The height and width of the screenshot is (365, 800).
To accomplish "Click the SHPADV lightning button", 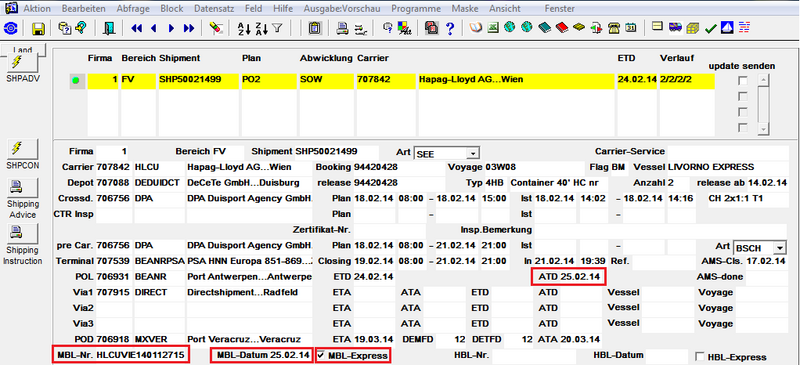I will pos(22,63).
